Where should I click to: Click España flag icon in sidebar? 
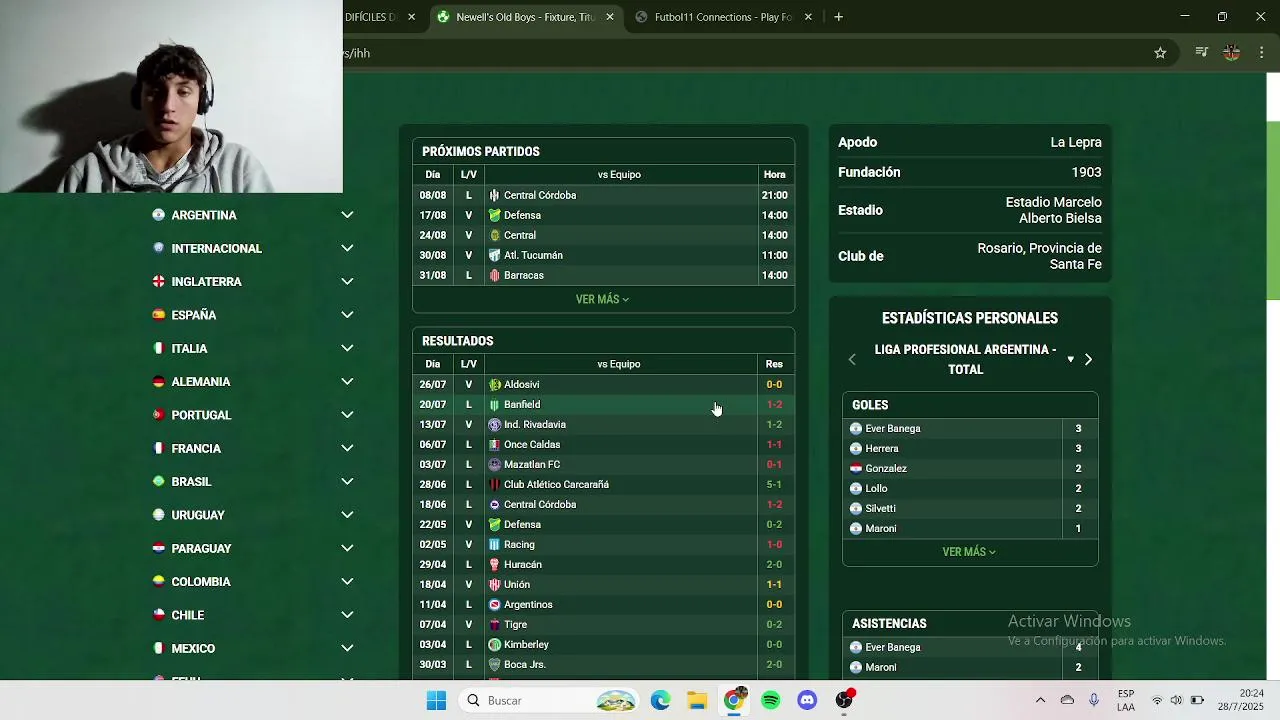(158, 315)
